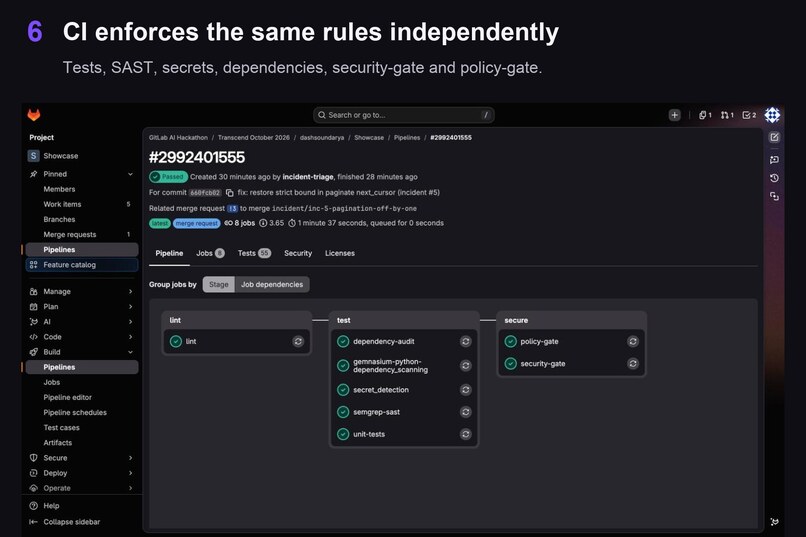This screenshot has height=537, width=806.
Task: Click the edit icon in right side panel
Action: click(774, 137)
